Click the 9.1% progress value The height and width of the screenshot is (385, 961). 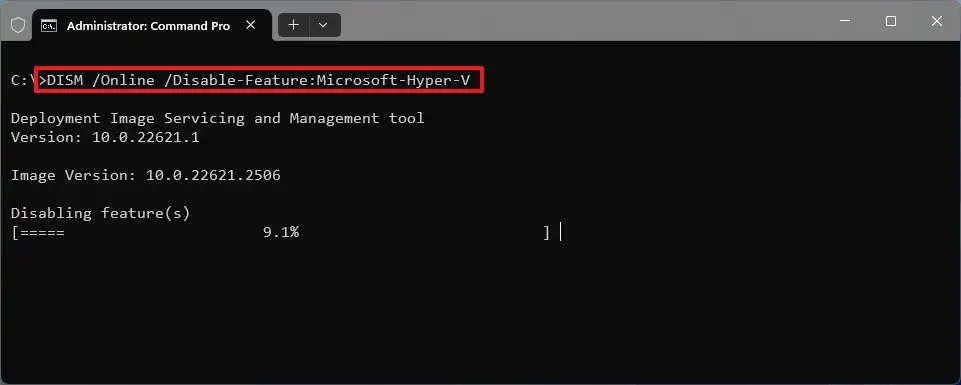(x=281, y=232)
